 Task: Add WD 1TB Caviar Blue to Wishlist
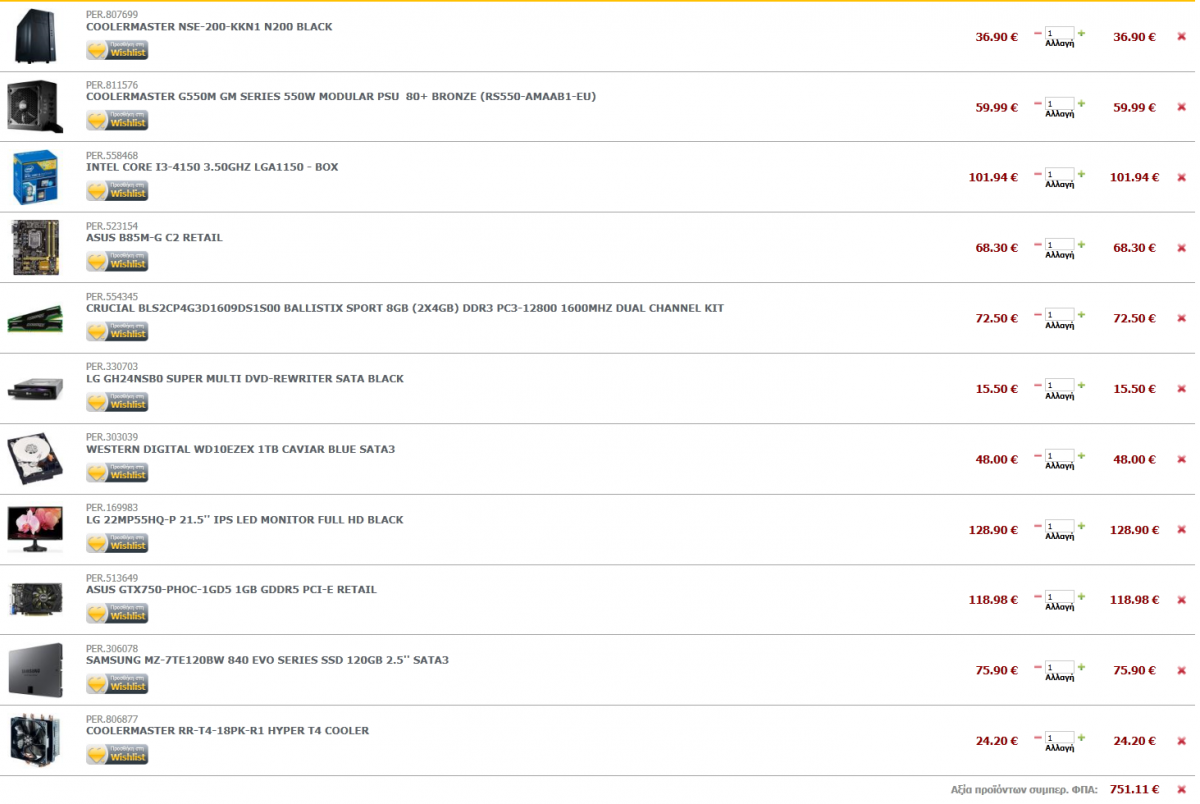point(117,472)
